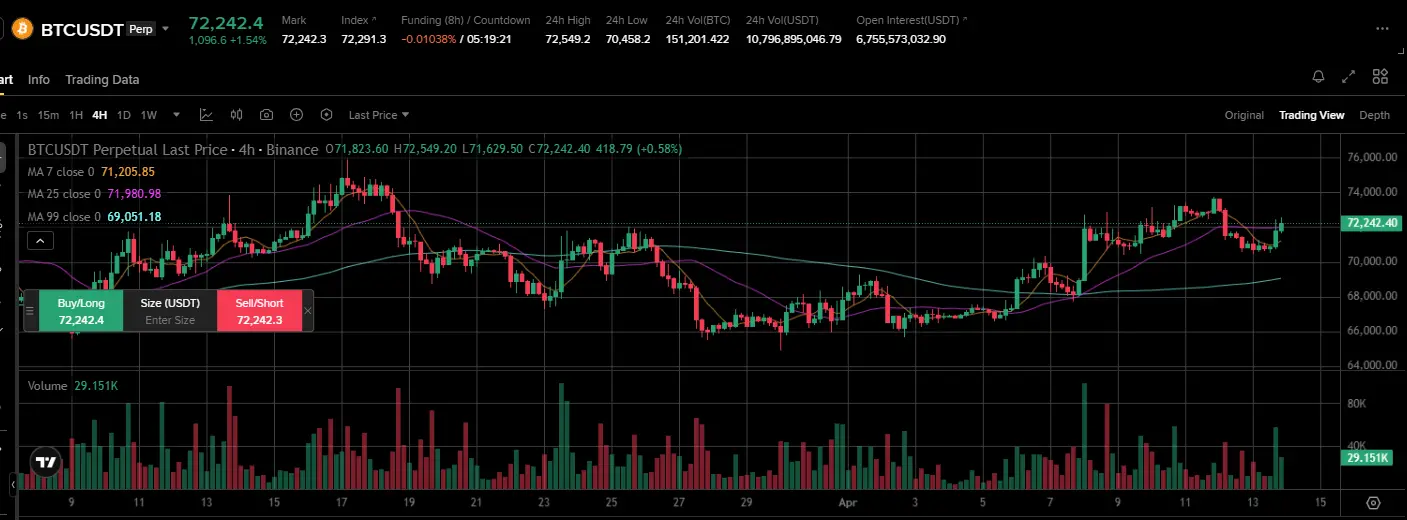
Task: Select the 1H time interval
Action: (x=76, y=115)
